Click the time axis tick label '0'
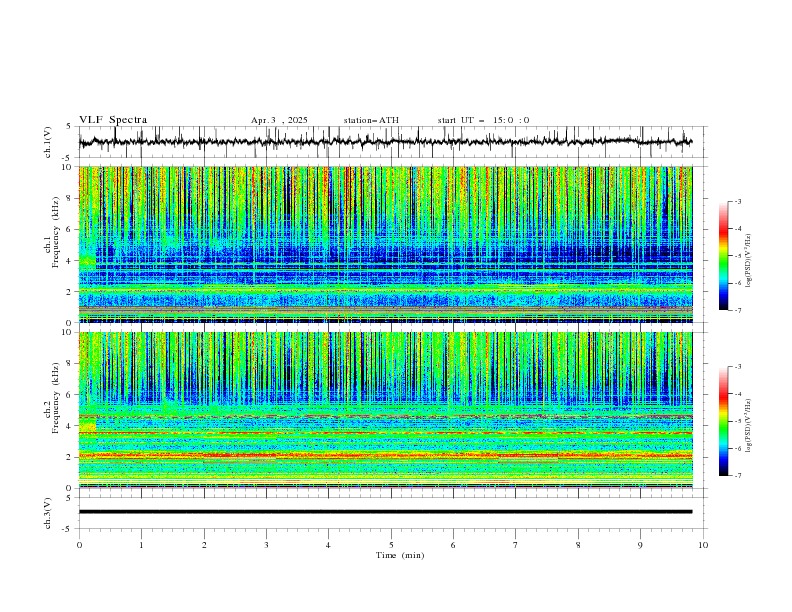This screenshot has height=612, width=792. [x=79, y=545]
